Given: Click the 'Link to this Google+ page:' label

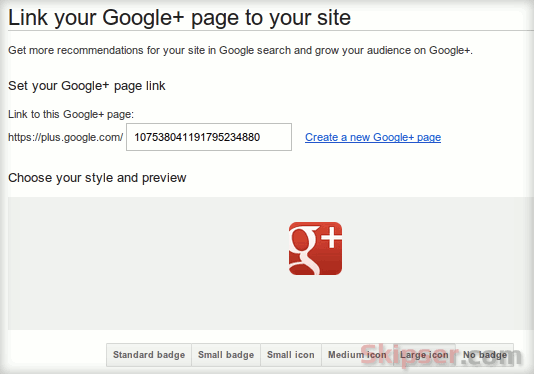Looking at the screenshot, I should coord(71,114).
